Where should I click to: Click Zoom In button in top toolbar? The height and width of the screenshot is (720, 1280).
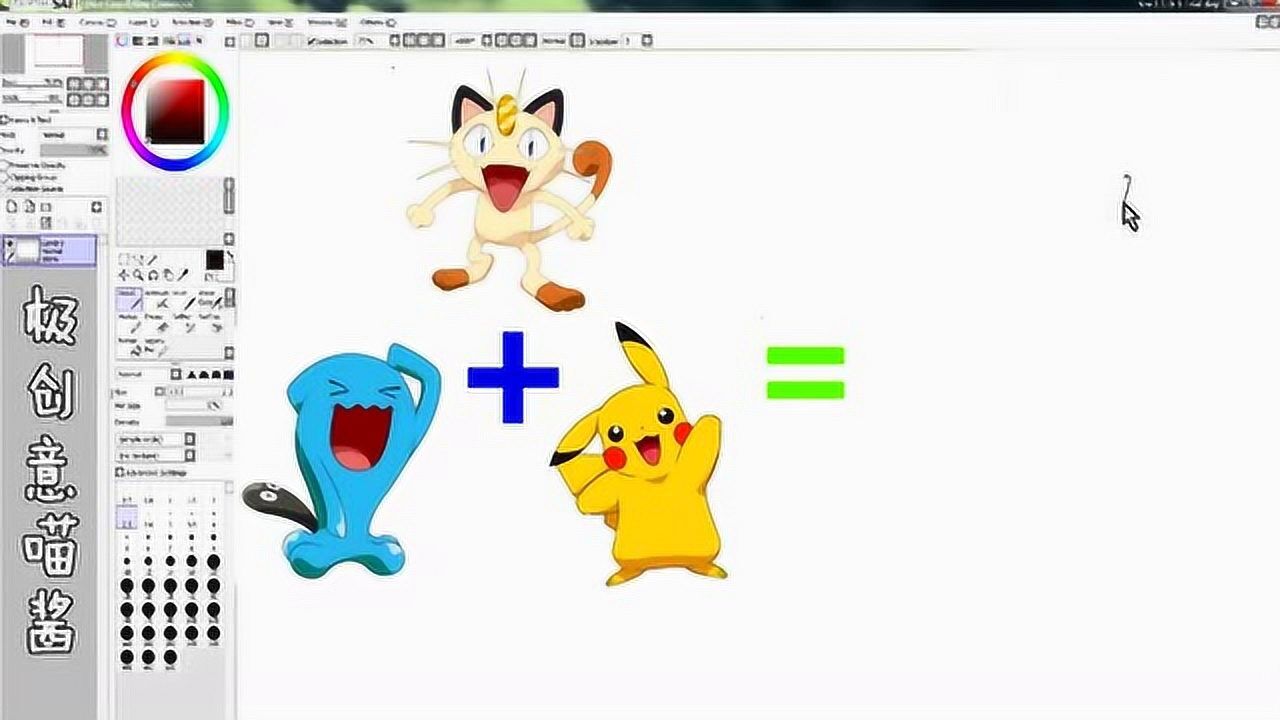pos(408,41)
